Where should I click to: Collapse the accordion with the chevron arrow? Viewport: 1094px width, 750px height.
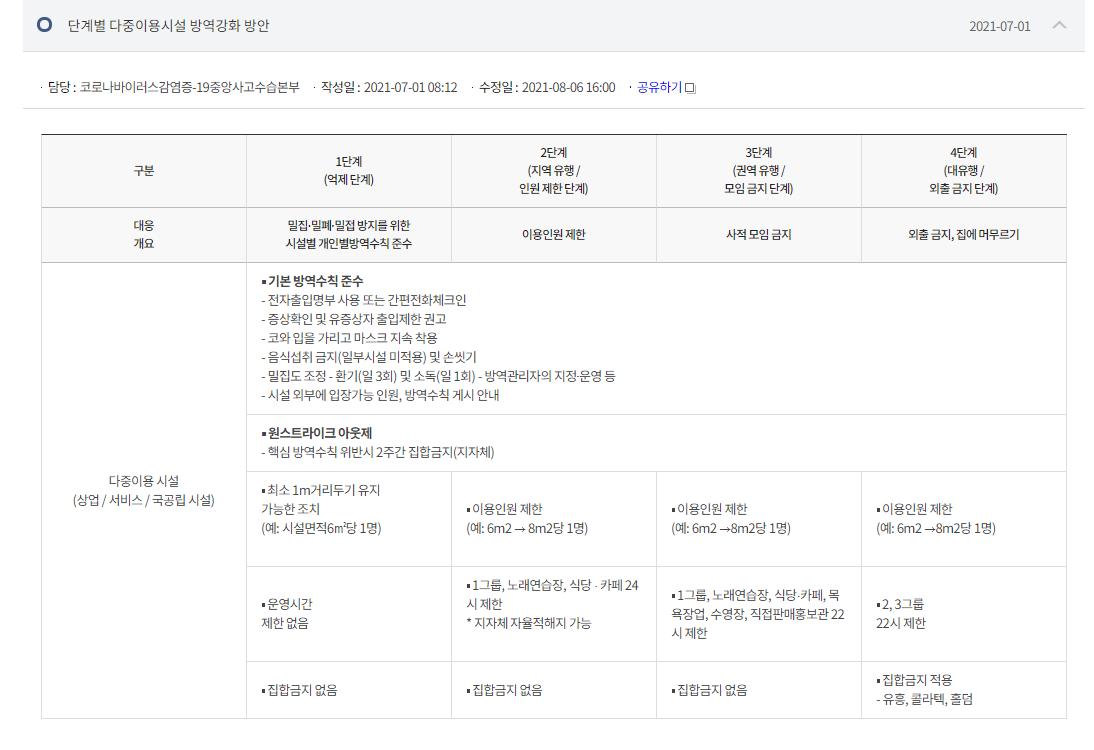click(1058, 25)
